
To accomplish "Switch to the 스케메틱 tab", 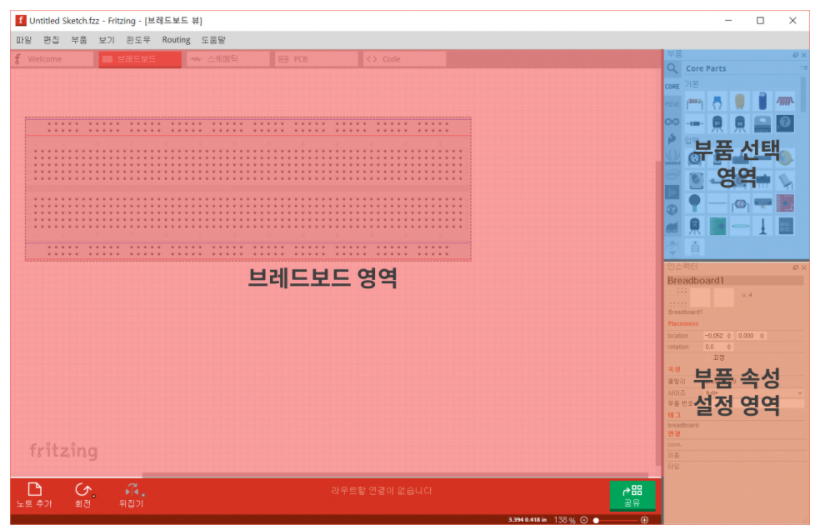I will pos(228,59).
